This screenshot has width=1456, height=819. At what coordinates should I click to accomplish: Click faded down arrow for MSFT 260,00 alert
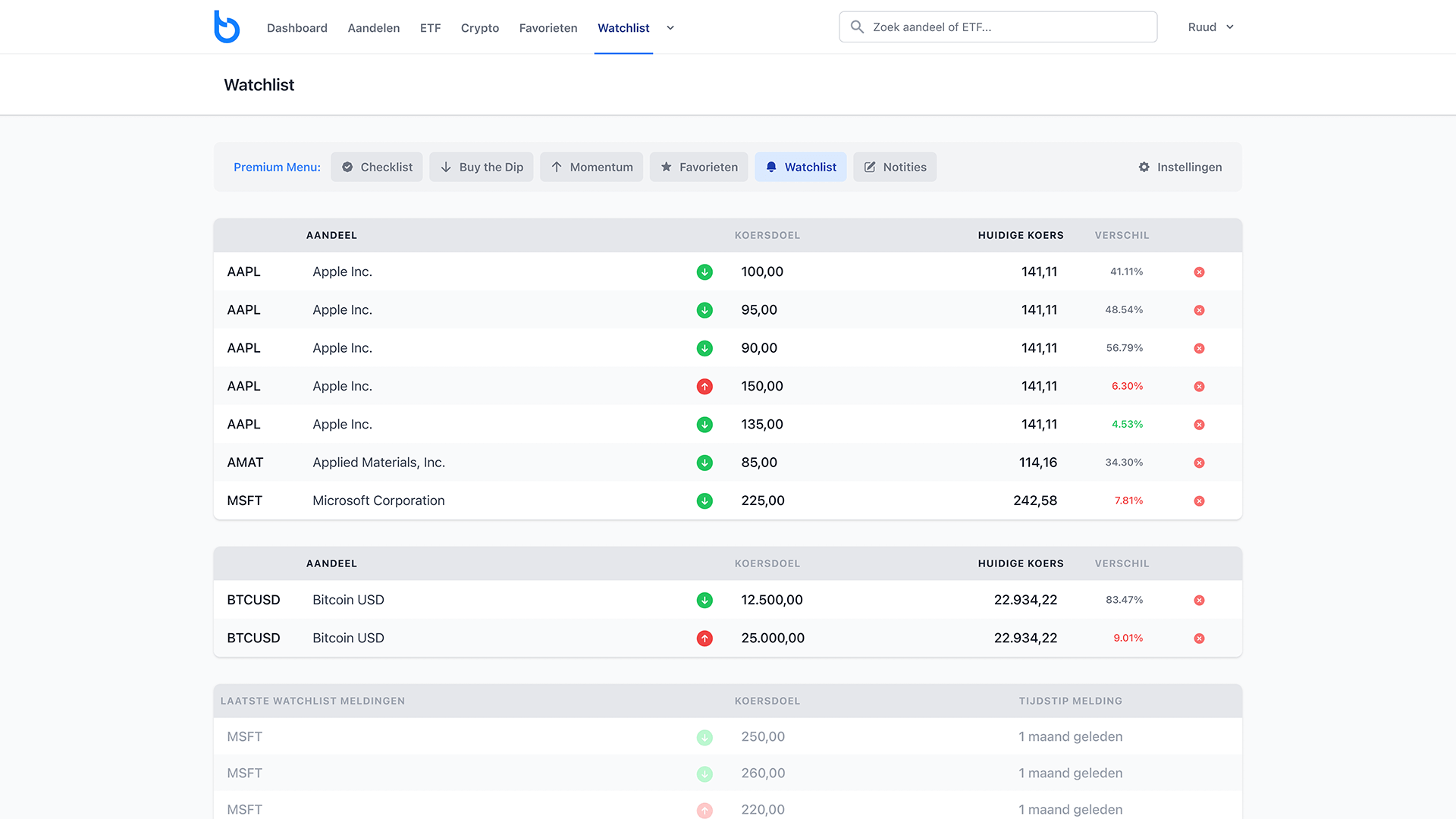[x=704, y=774]
